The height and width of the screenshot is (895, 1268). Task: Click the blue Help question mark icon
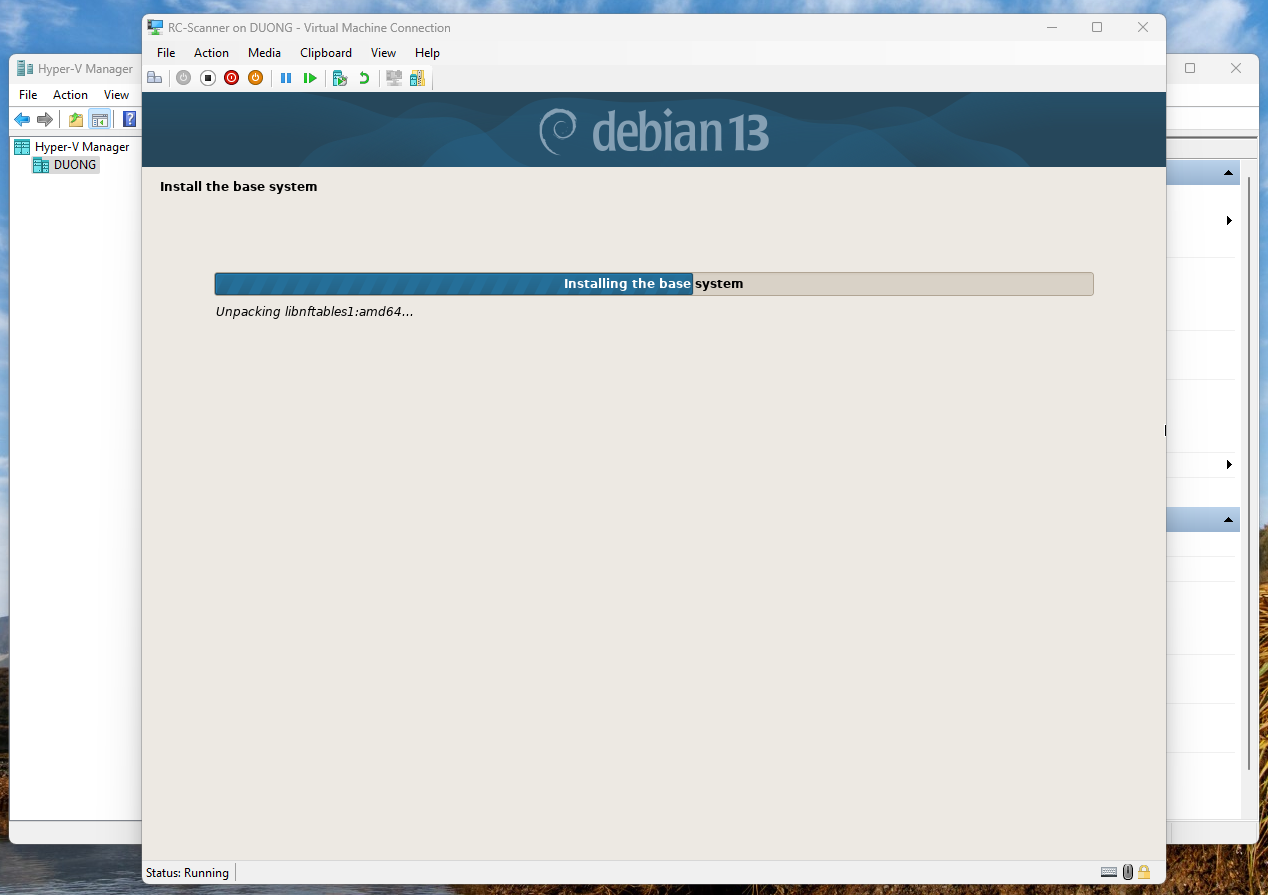[x=129, y=120]
